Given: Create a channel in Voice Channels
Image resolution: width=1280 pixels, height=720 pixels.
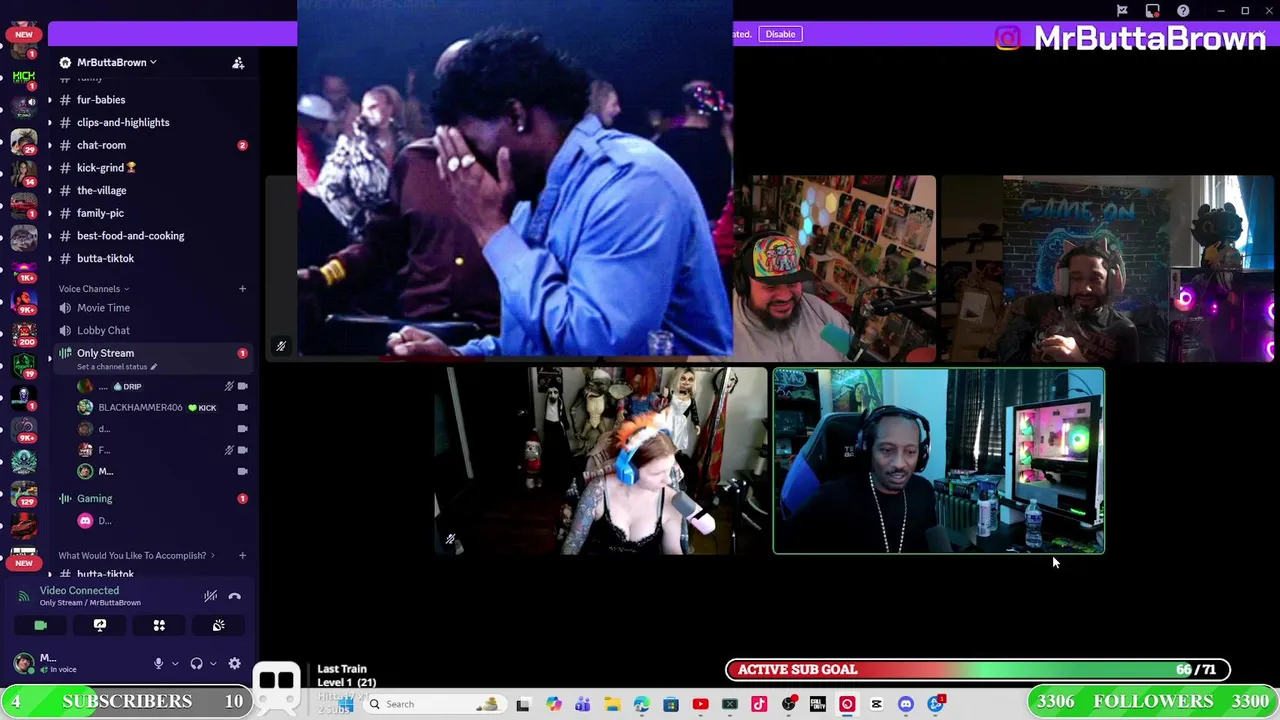Looking at the screenshot, I should point(242,289).
